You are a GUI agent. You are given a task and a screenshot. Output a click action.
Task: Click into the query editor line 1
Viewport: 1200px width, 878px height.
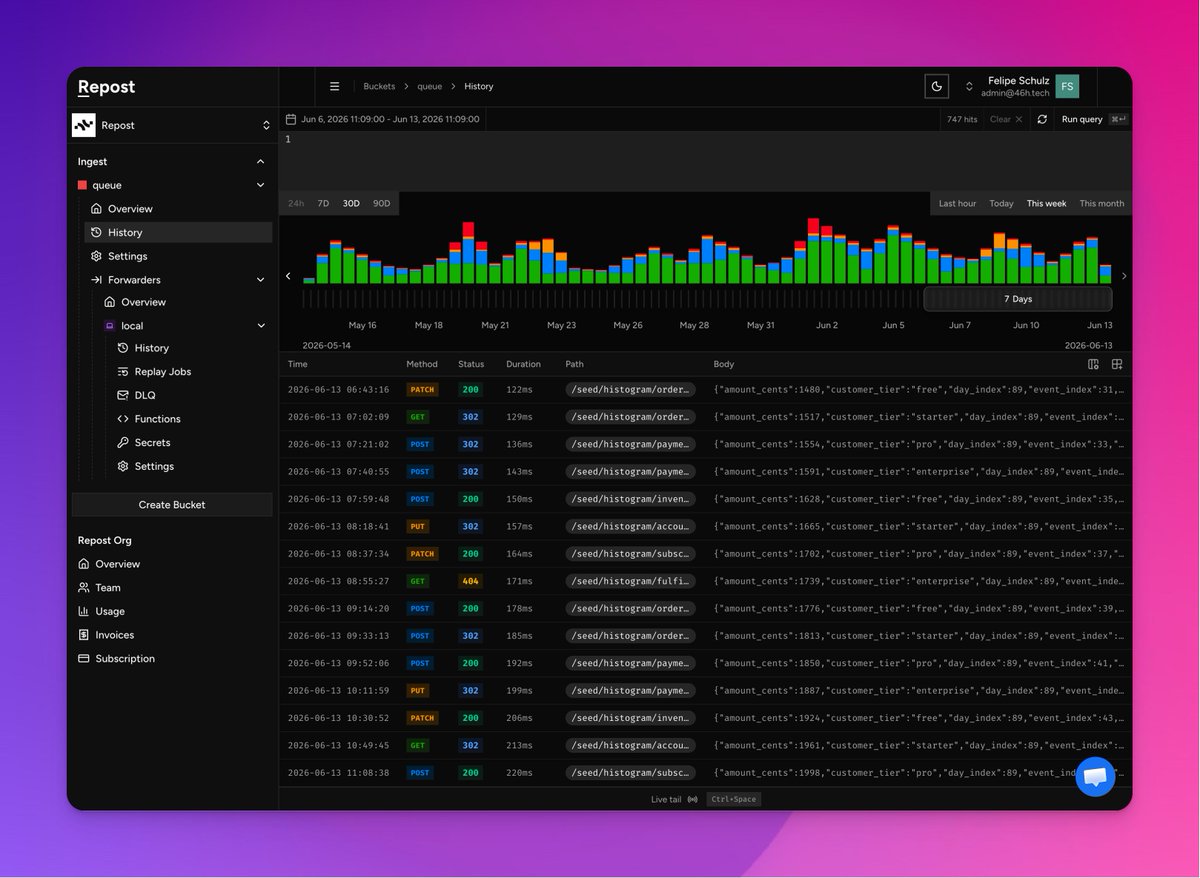pyautogui.click(x=705, y=139)
